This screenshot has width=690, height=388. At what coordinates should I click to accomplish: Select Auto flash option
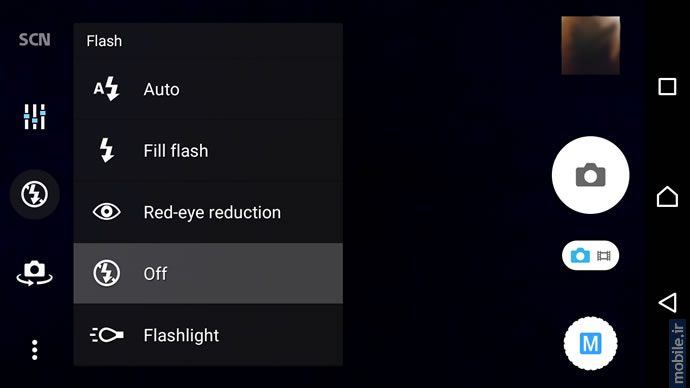point(208,89)
